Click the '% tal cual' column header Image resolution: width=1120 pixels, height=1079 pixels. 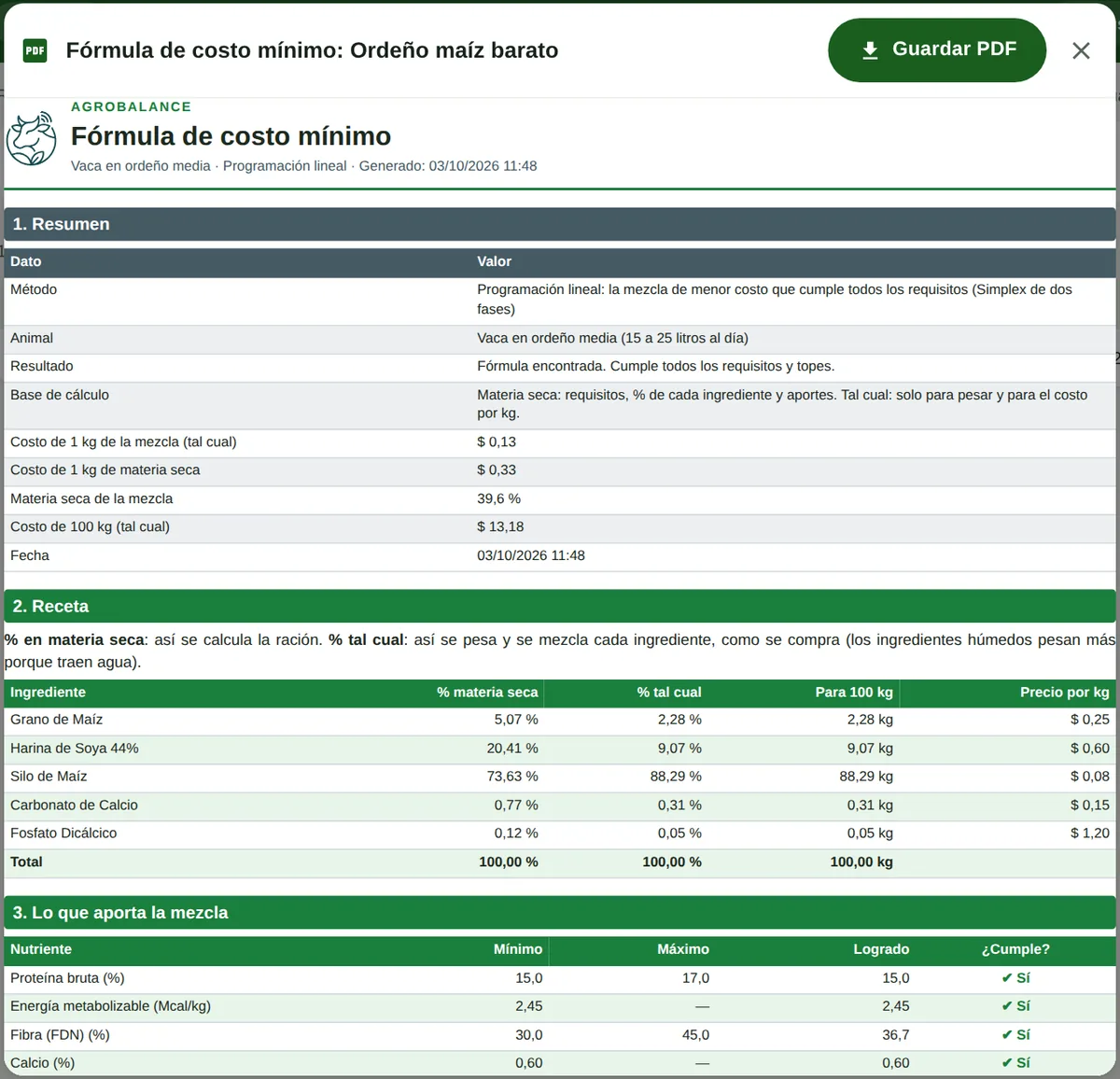(669, 692)
